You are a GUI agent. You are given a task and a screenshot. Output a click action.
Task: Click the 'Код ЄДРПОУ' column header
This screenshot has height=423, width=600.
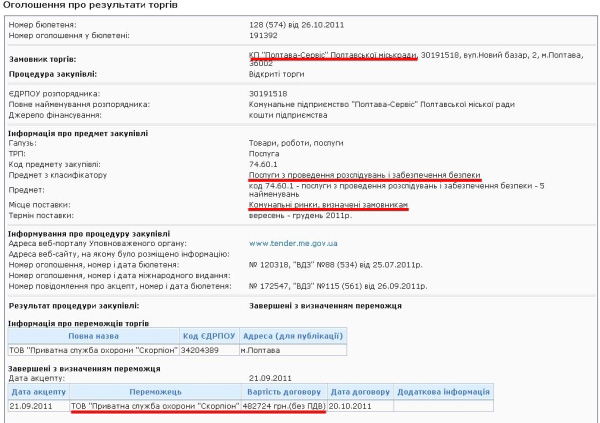(x=209, y=337)
